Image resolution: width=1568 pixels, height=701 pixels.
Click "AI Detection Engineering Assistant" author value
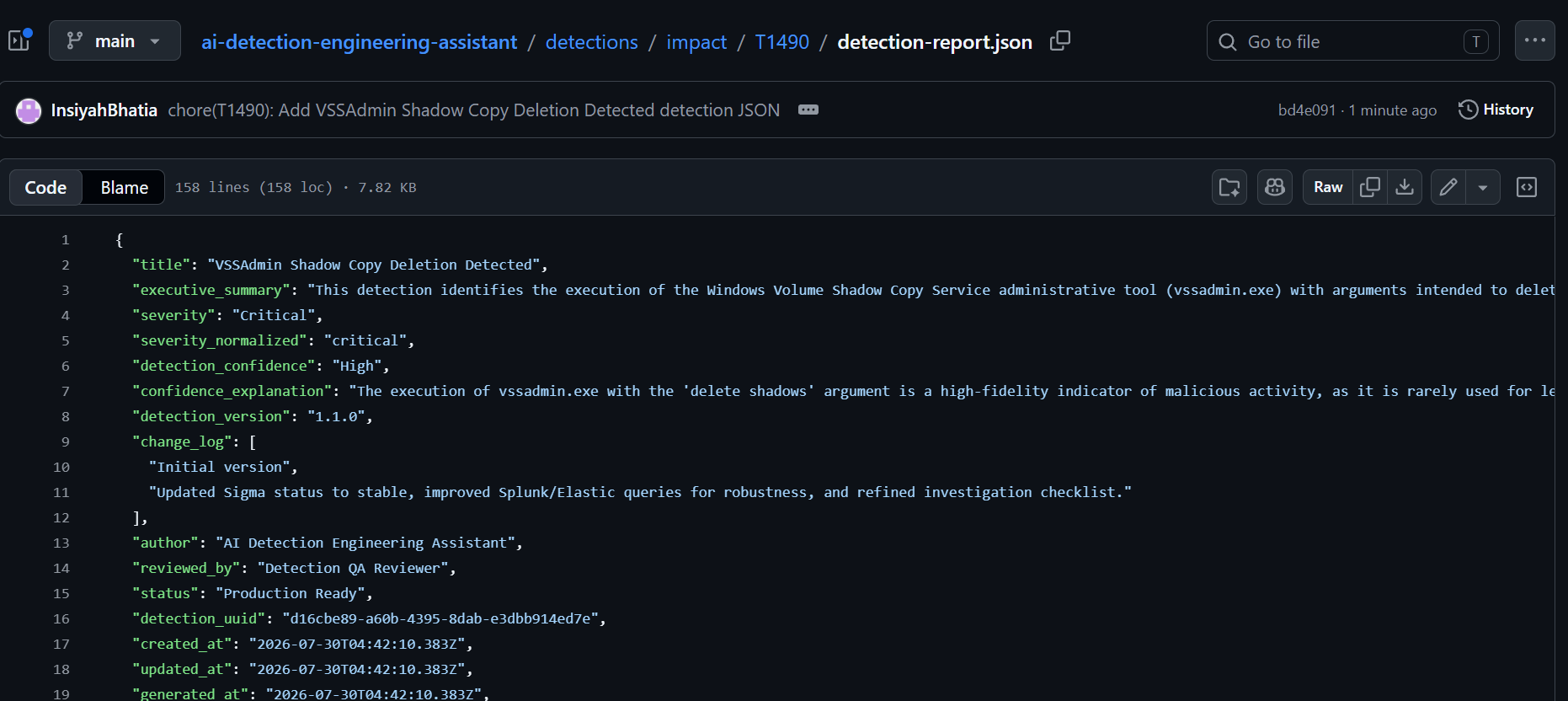point(365,543)
